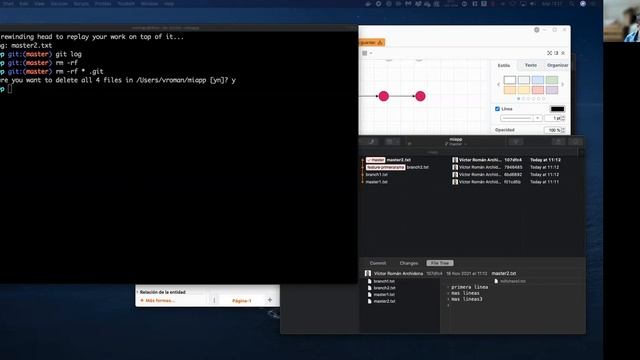Click the master branch label in commit list

(x=376, y=160)
